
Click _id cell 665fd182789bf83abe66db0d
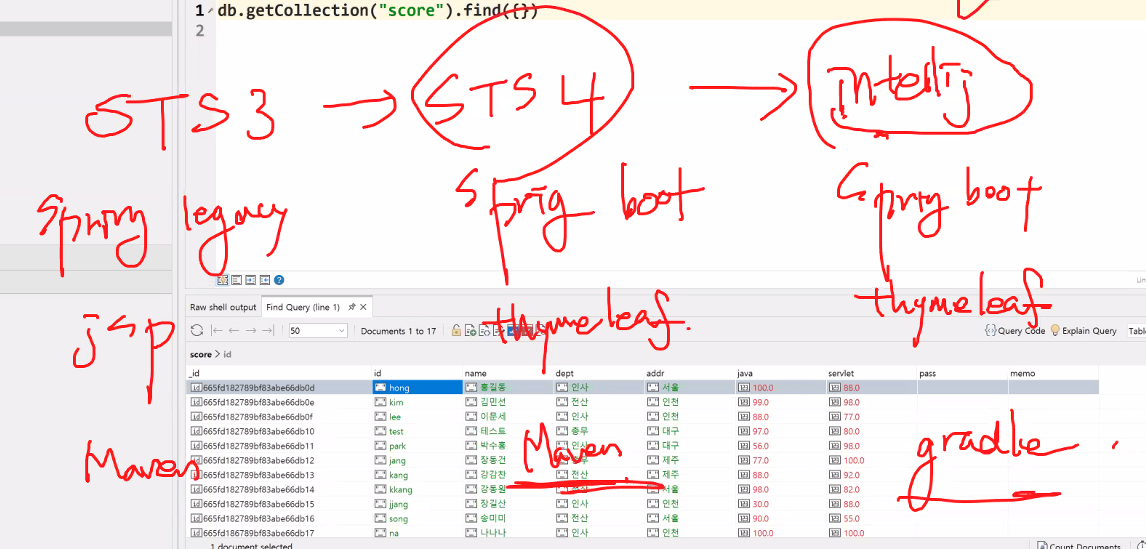pyautogui.click(x=278, y=387)
